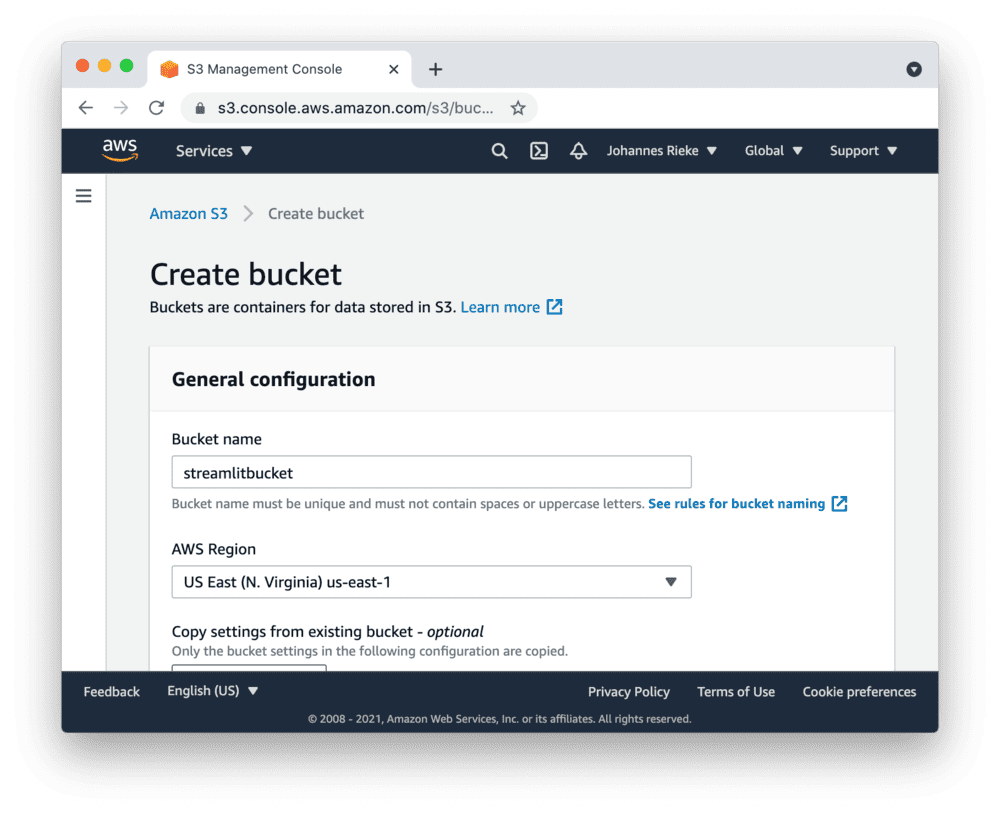Image resolution: width=1000 pixels, height=814 pixels.
Task: Click the browser back arrow
Action: (85, 107)
